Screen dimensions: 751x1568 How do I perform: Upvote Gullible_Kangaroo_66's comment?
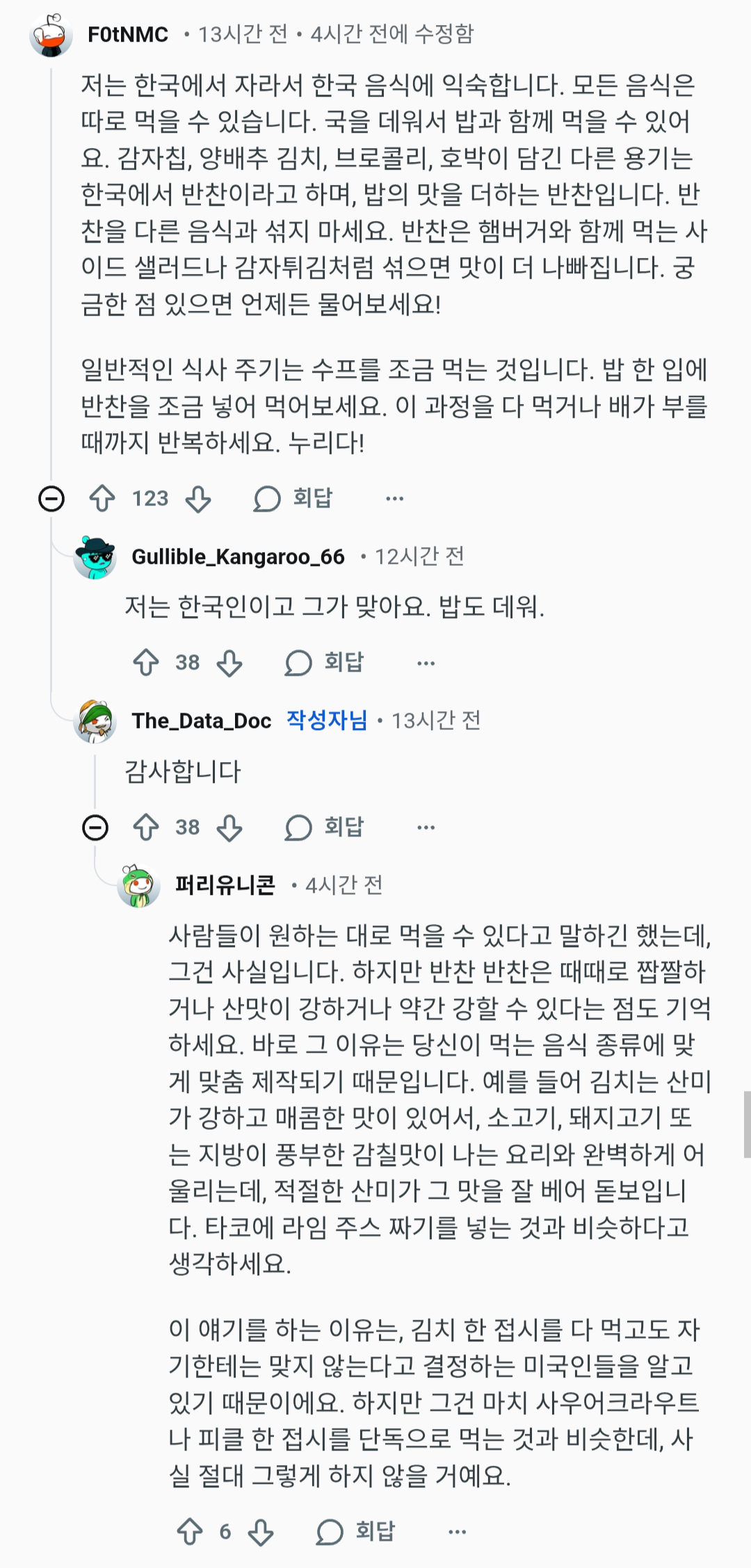pos(146,663)
